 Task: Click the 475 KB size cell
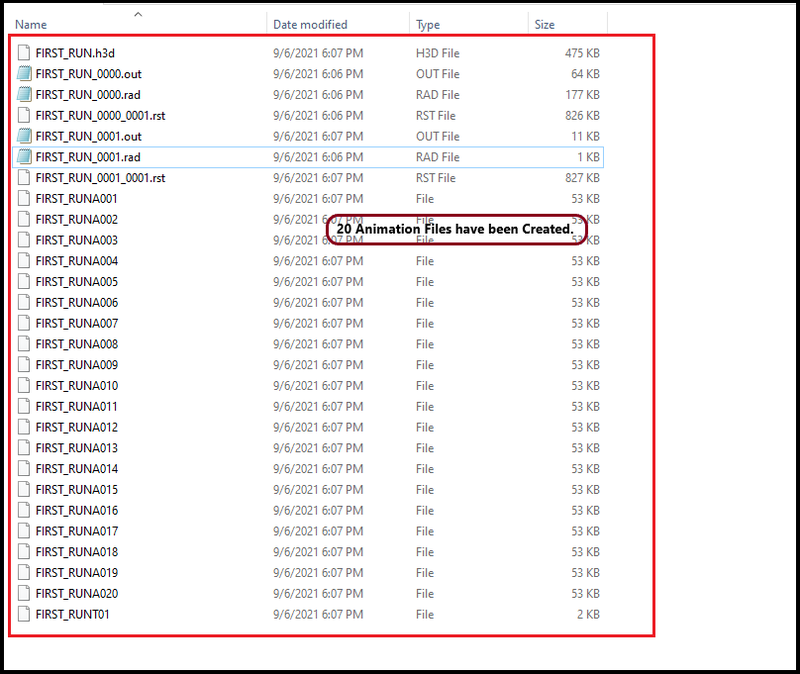pyautogui.click(x=582, y=53)
